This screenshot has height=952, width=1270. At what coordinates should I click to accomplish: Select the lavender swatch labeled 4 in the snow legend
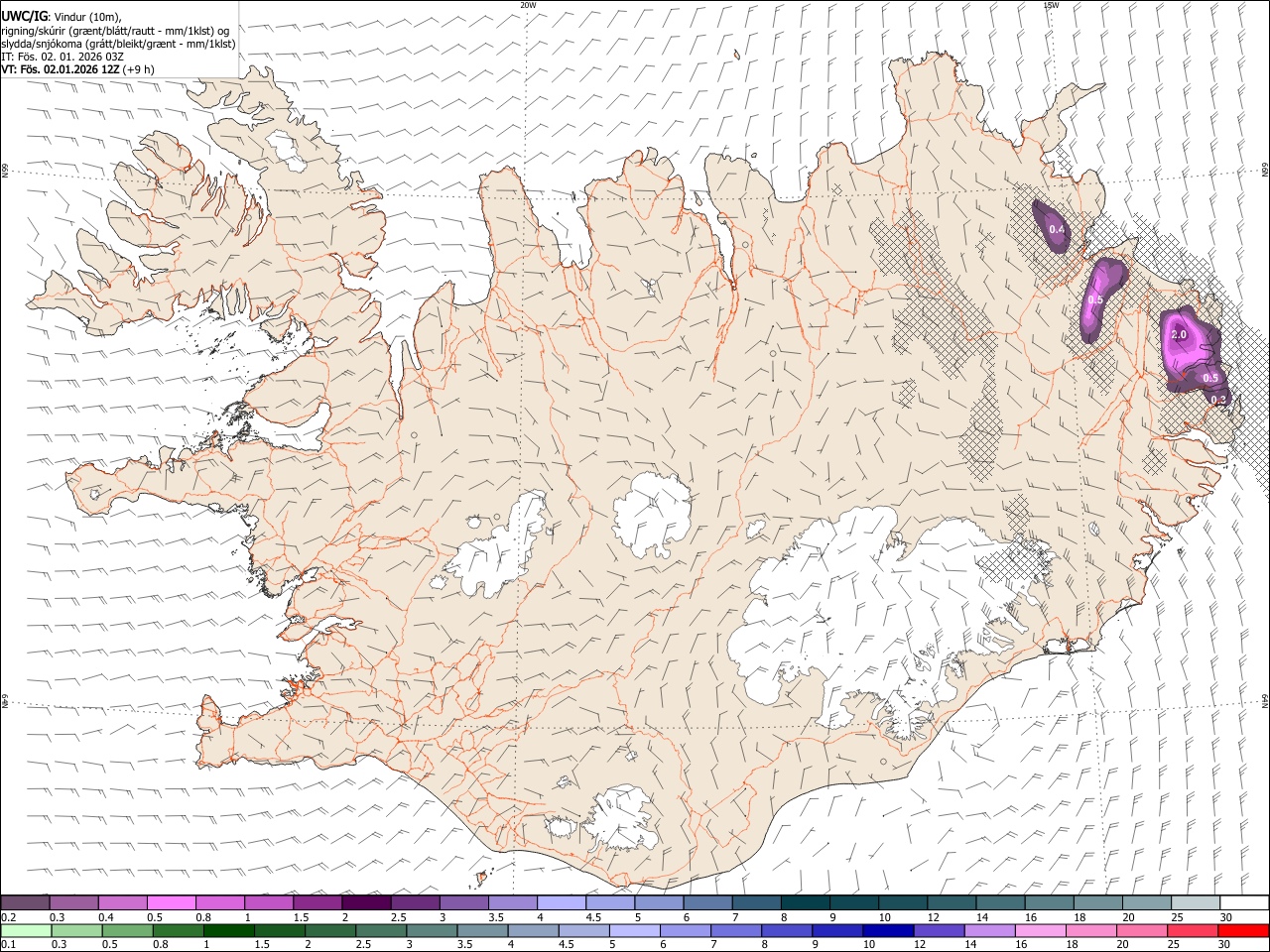tap(562, 902)
